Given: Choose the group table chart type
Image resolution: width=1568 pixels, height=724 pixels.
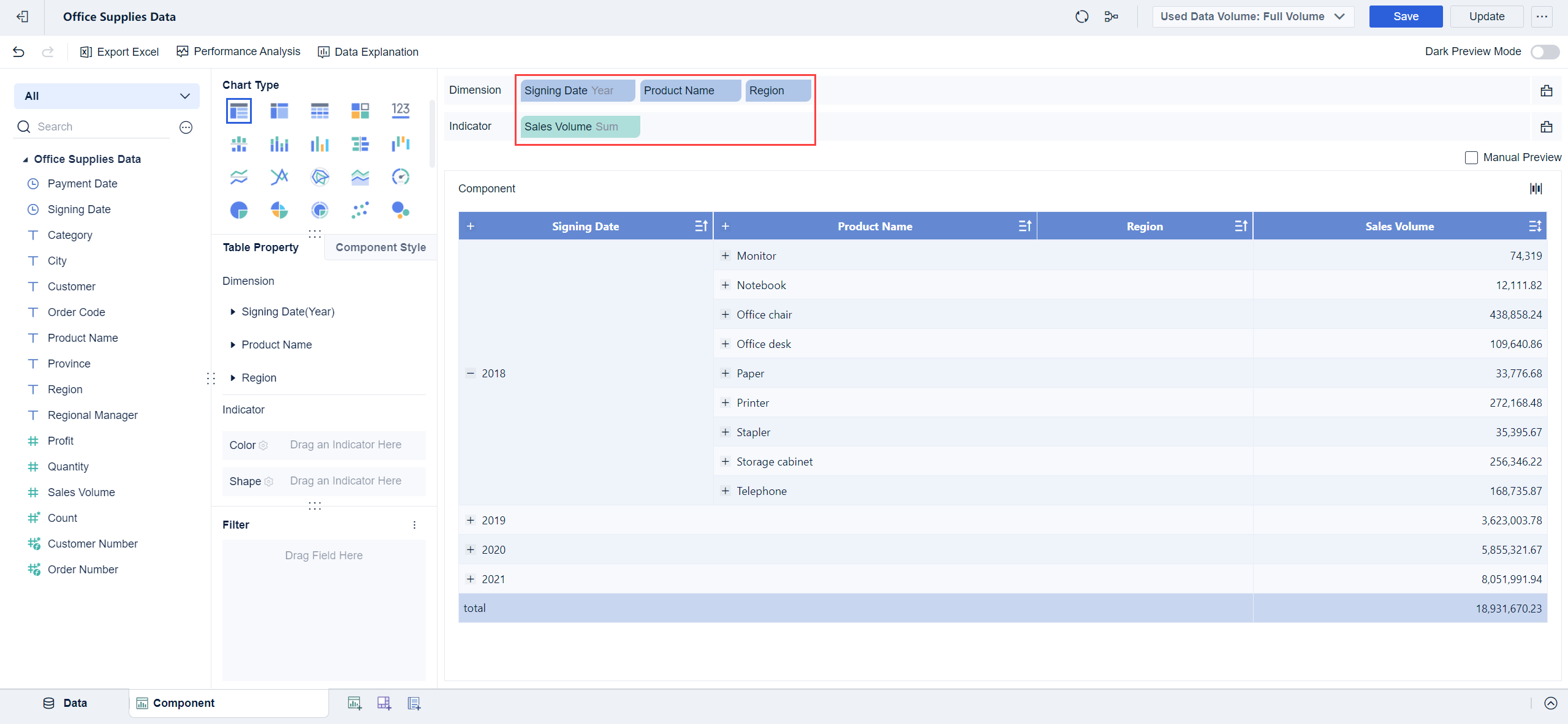Looking at the screenshot, I should (238, 111).
